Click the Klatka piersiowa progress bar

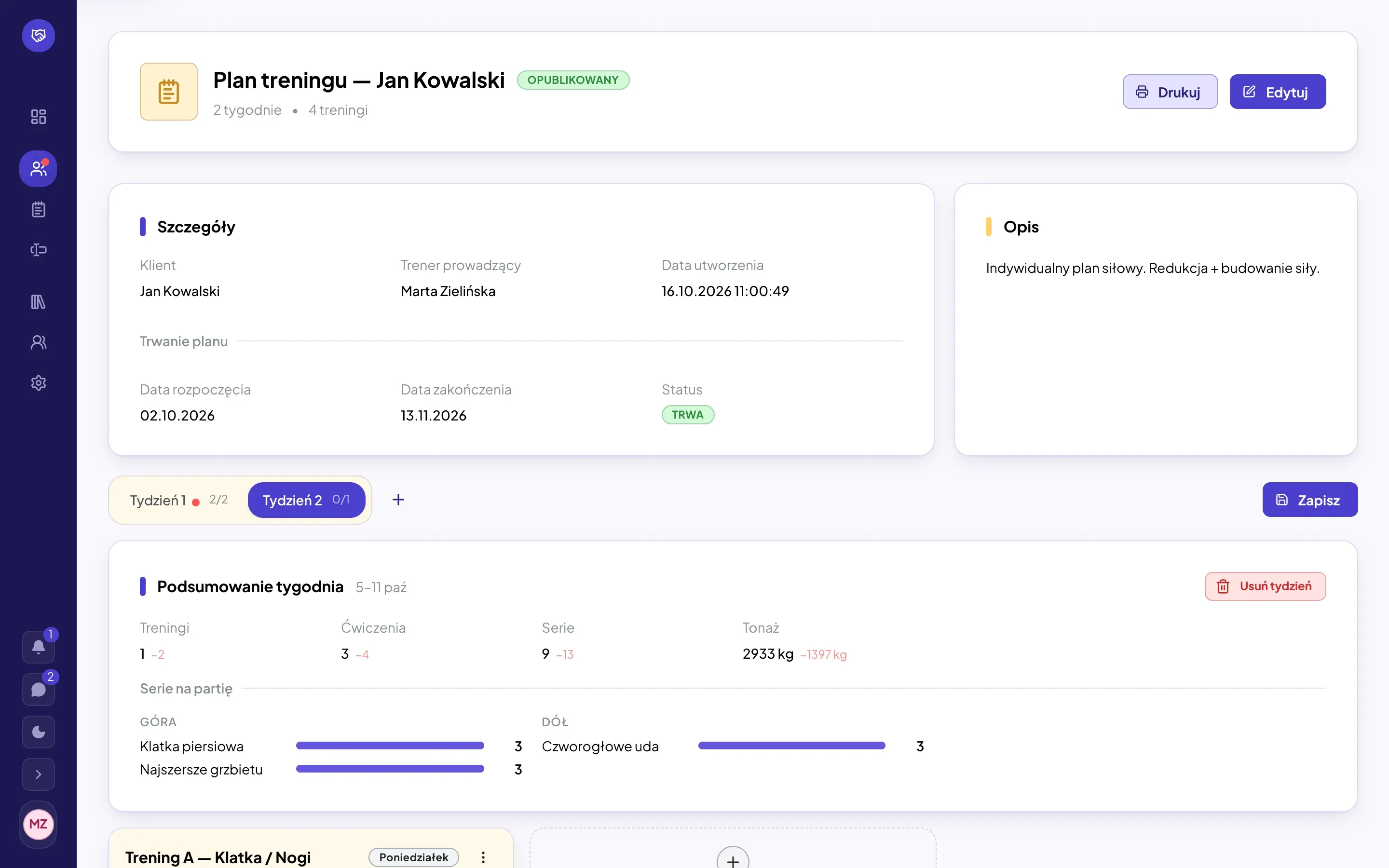click(x=390, y=746)
